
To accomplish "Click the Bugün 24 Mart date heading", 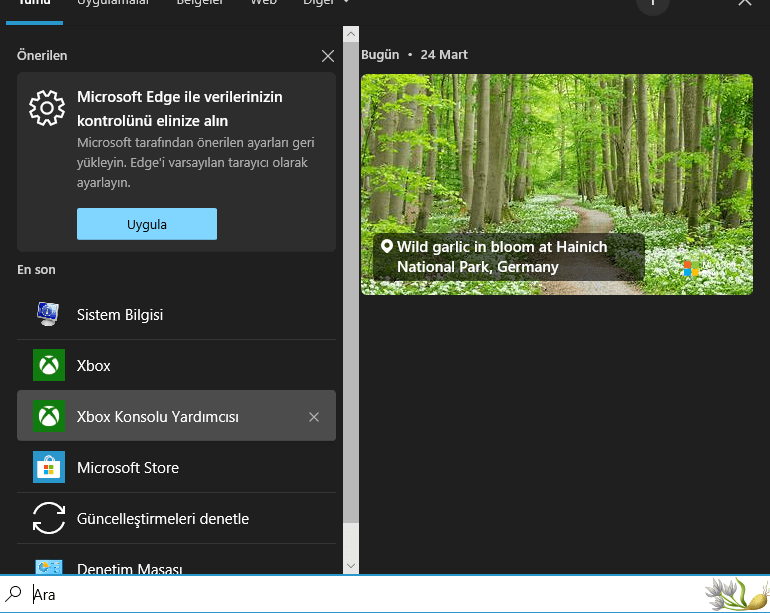I will click(414, 55).
